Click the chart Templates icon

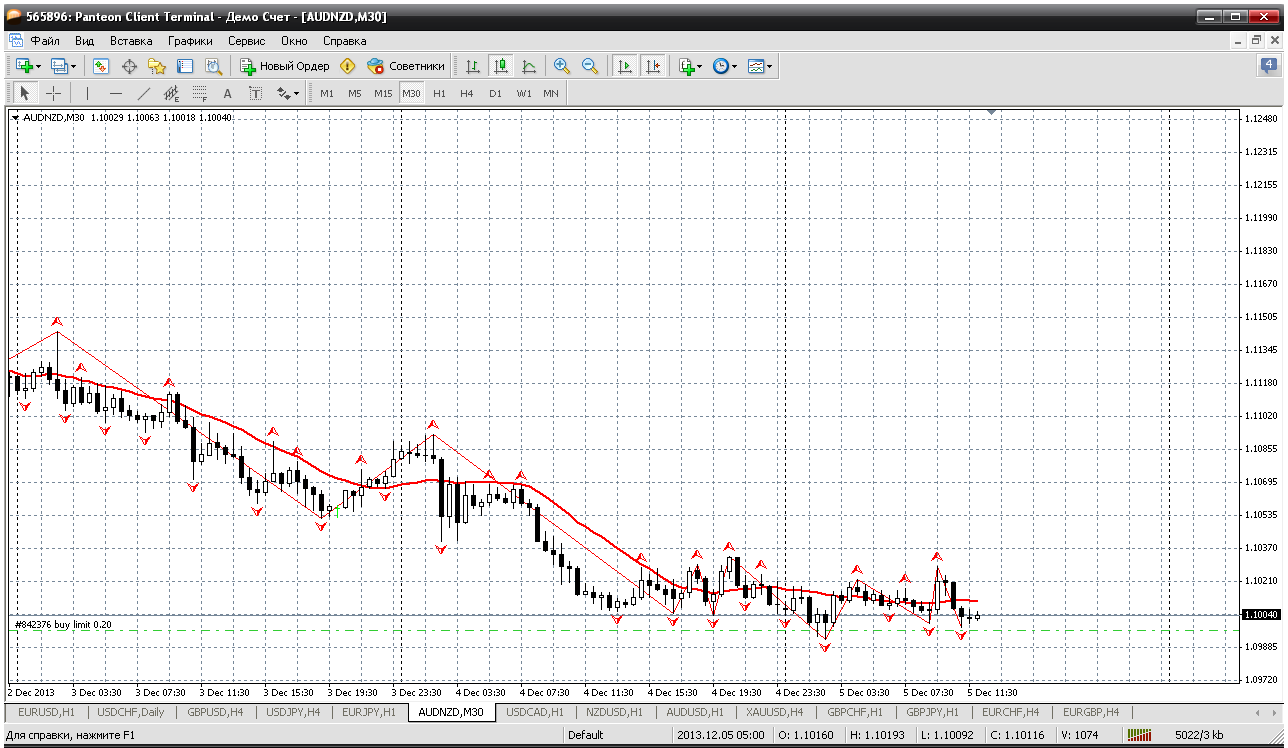[756, 66]
